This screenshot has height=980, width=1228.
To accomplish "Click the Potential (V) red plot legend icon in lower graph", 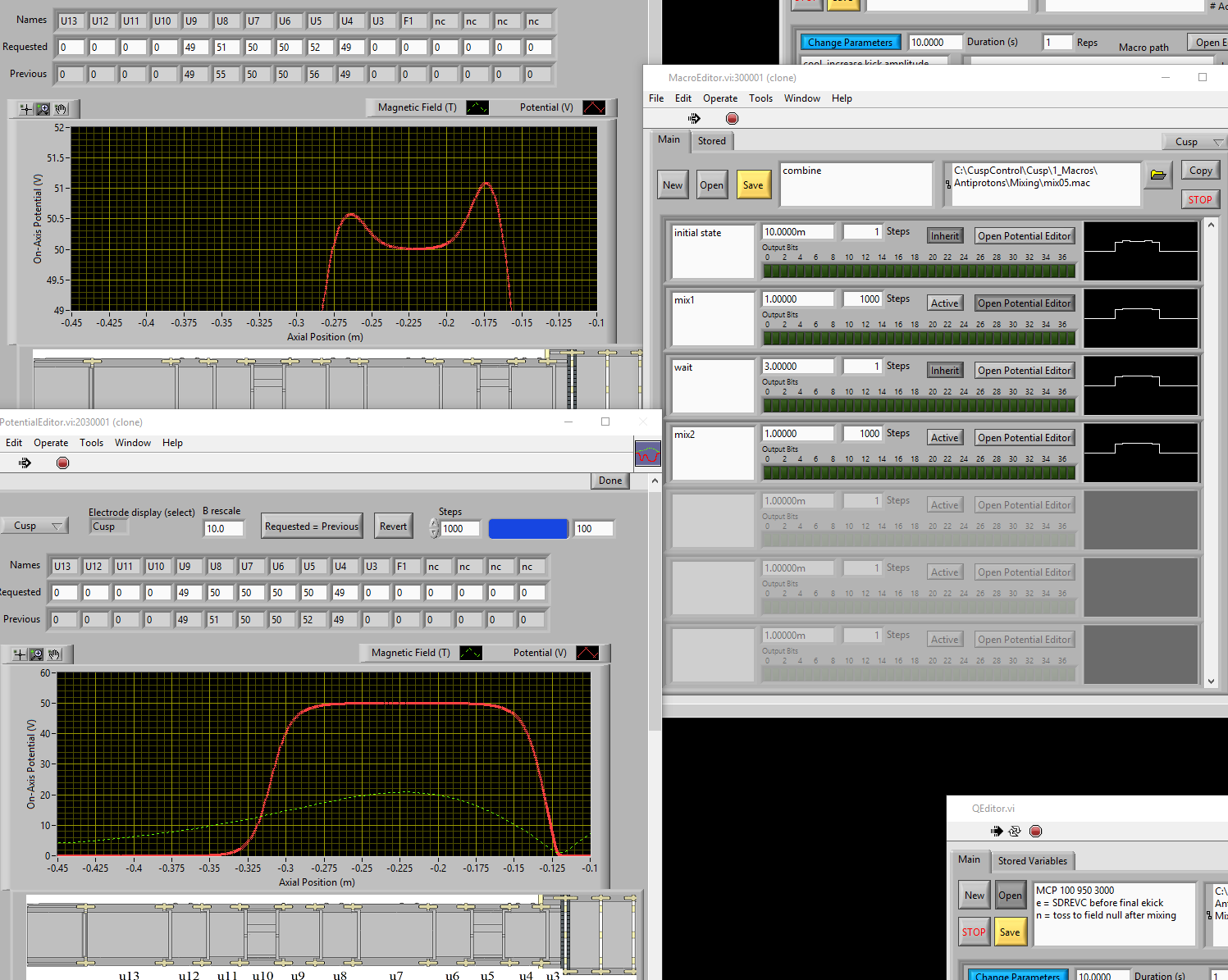I will coord(587,653).
